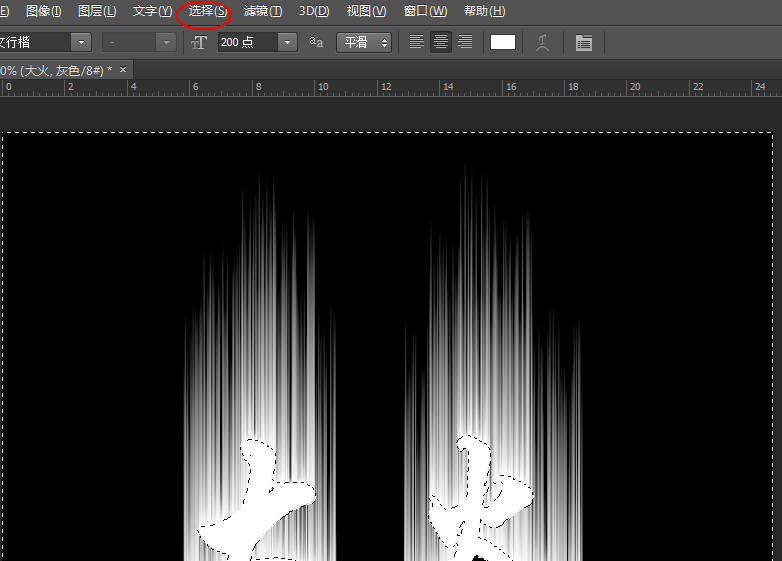Select the 大火, 灰色/8# document tab
The image size is (782, 561).
(x=55, y=70)
